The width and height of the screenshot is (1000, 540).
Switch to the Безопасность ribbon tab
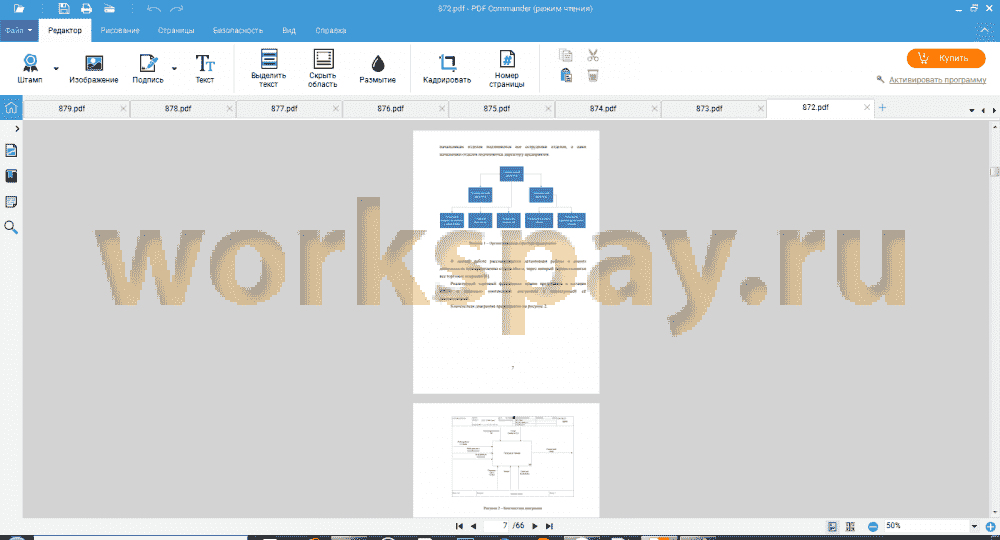pos(238,30)
